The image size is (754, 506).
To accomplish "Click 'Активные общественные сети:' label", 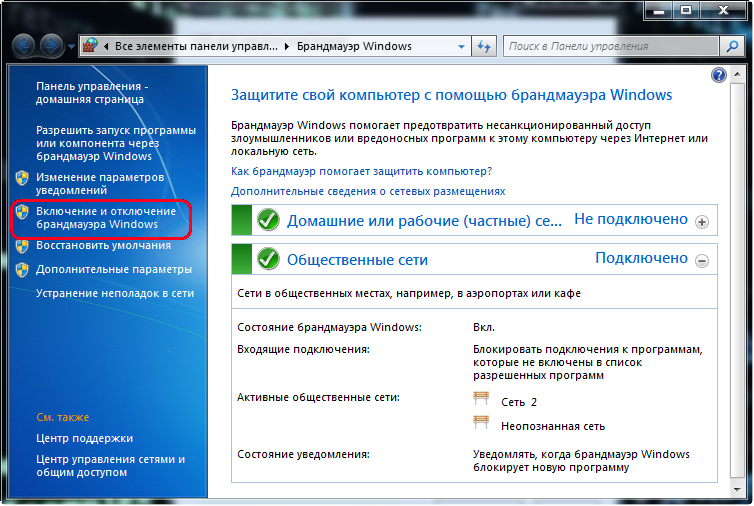I will 318,397.
